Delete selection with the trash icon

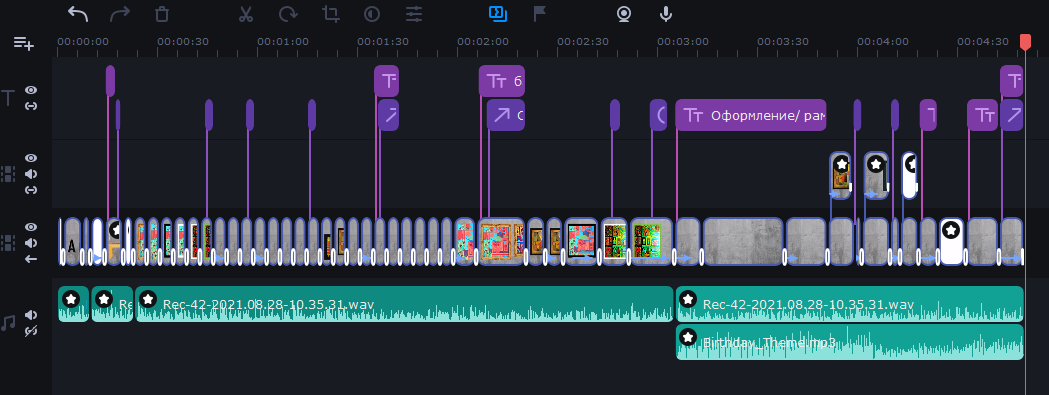coord(162,13)
